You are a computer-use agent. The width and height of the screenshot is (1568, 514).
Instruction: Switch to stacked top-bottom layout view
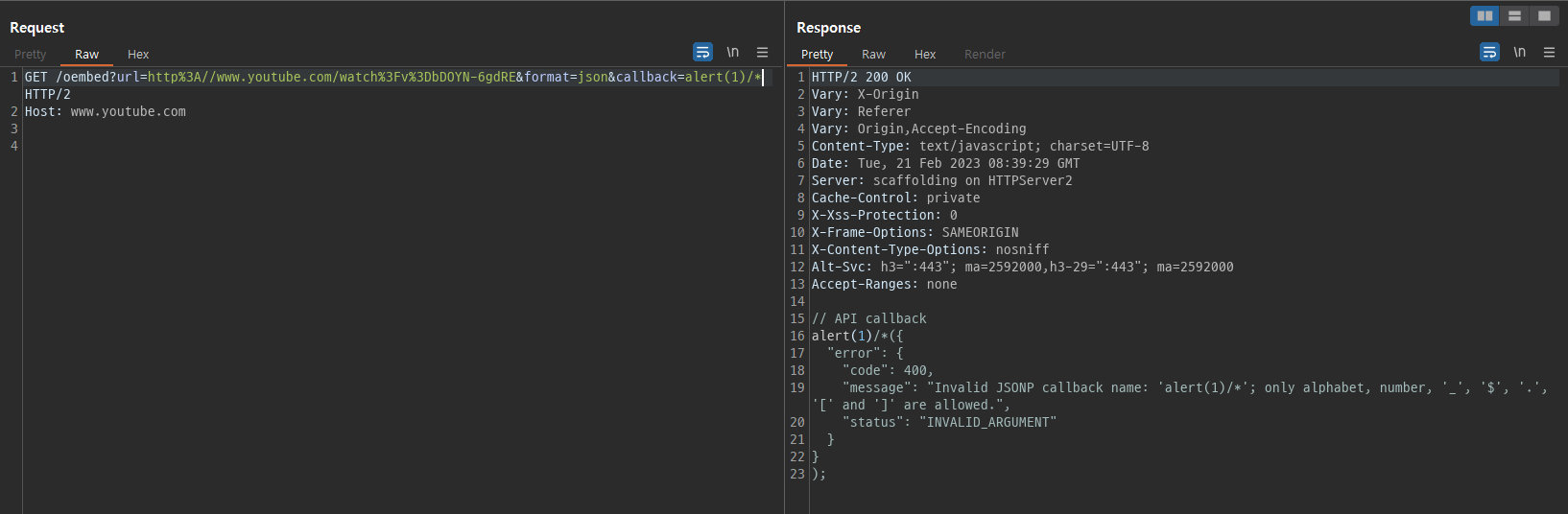click(x=1514, y=15)
